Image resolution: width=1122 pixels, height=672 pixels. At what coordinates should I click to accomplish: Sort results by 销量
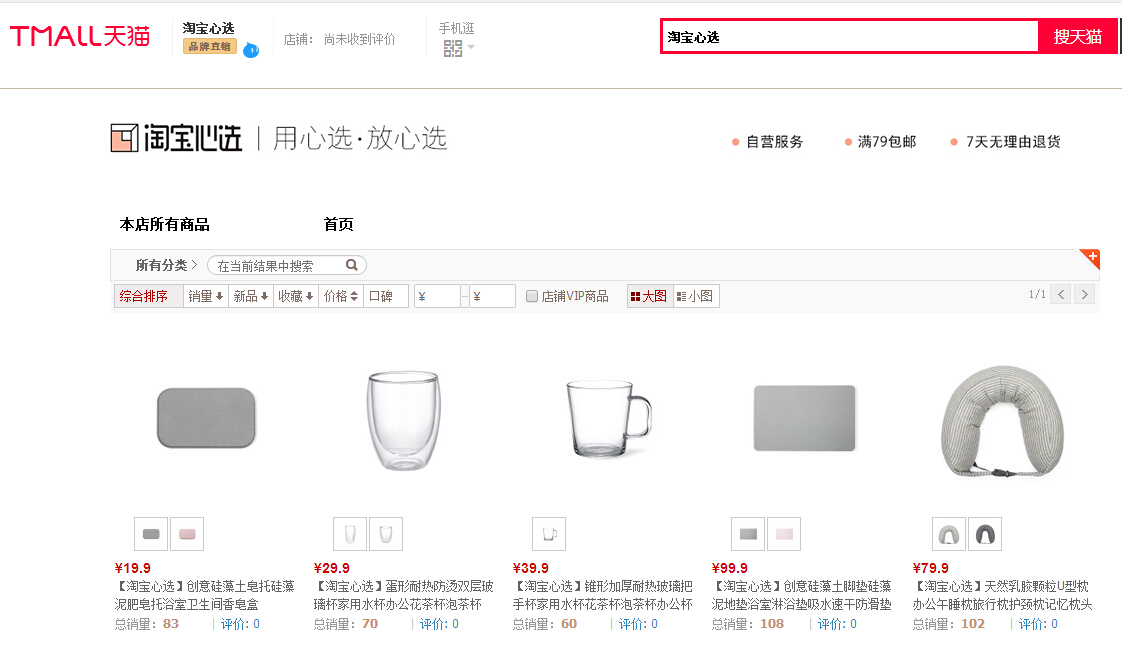coord(206,297)
